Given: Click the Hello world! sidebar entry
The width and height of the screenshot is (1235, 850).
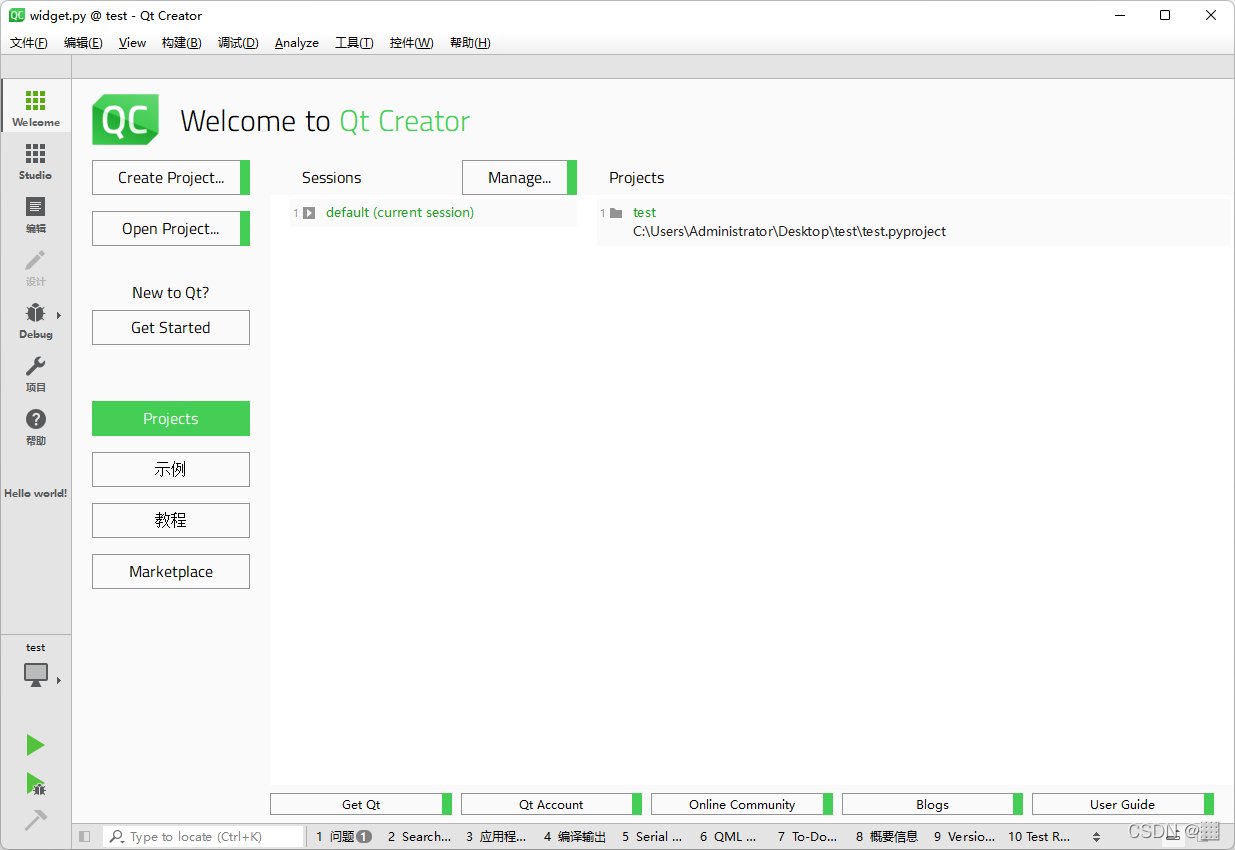Looking at the screenshot, I should click(36, 493).
